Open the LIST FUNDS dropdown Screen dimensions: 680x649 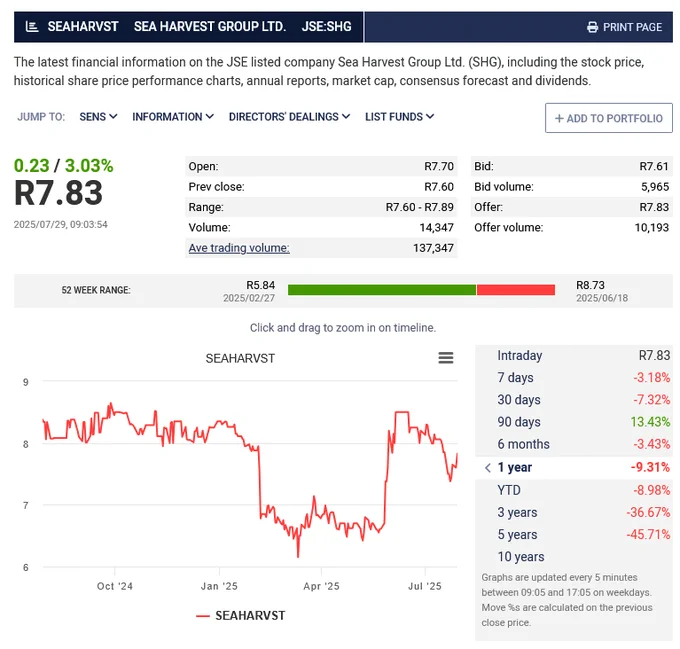click(x=399, y=117)
